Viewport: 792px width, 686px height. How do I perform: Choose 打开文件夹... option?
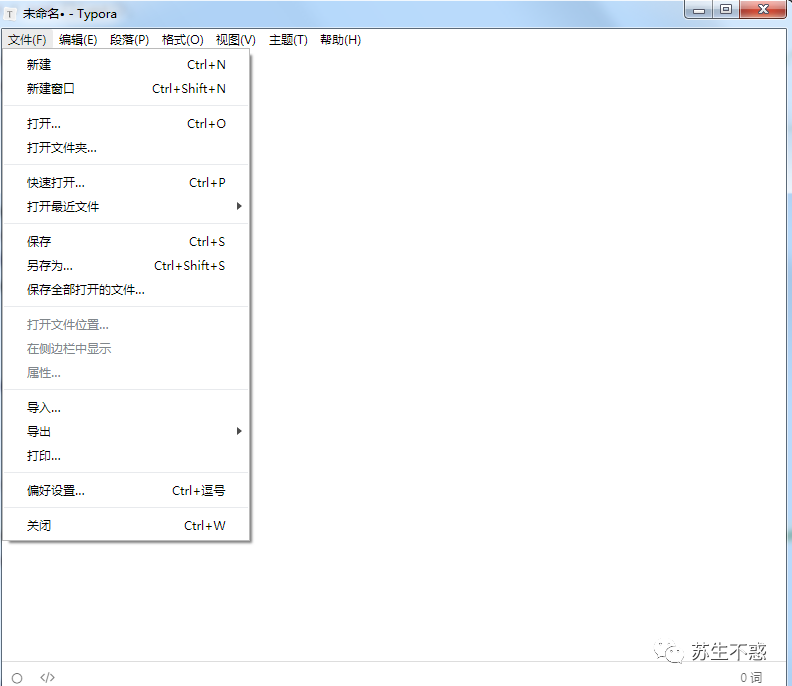tap(126, 148)
